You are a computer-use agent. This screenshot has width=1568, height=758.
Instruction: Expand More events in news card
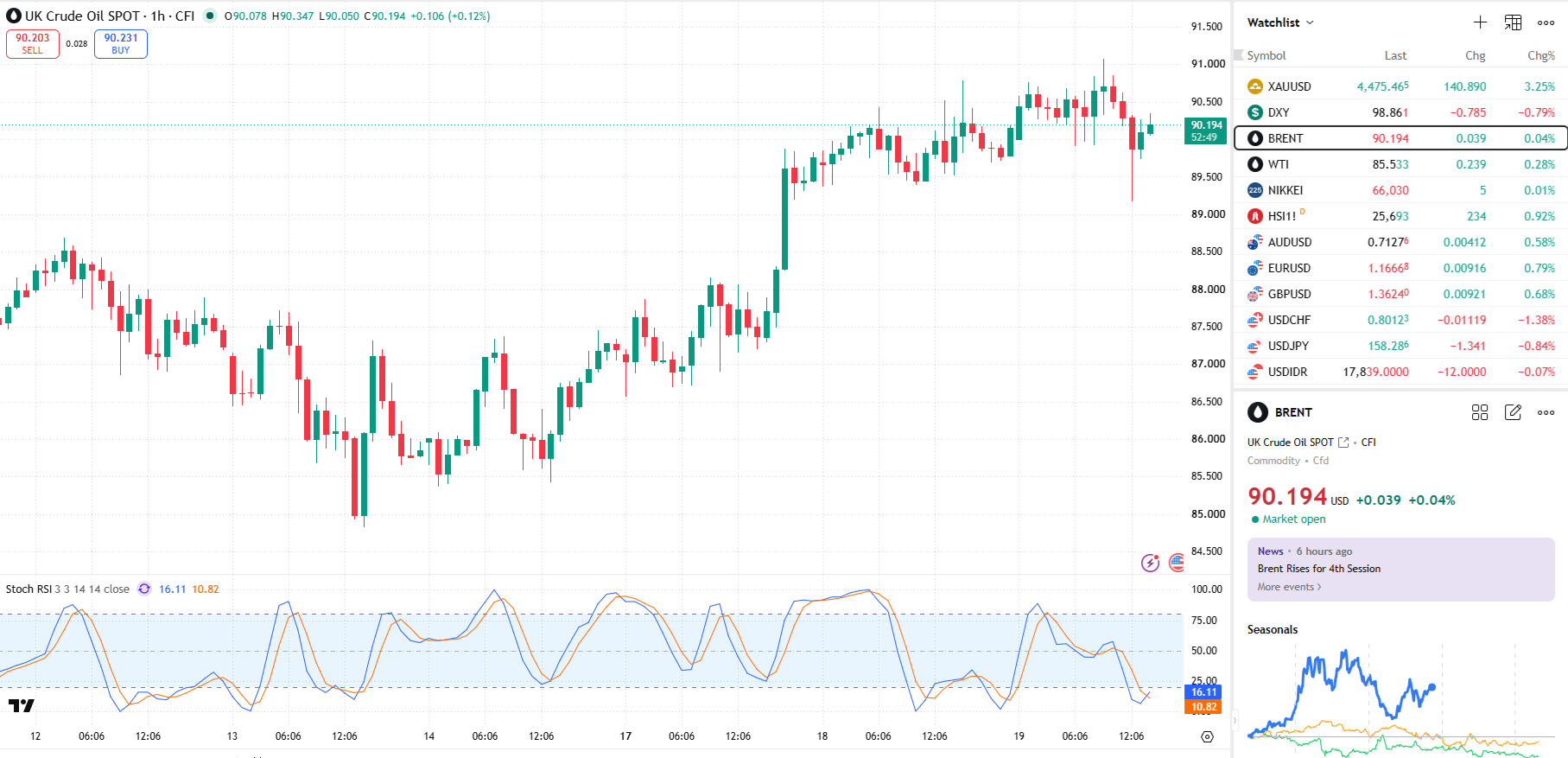(1289, 587)
